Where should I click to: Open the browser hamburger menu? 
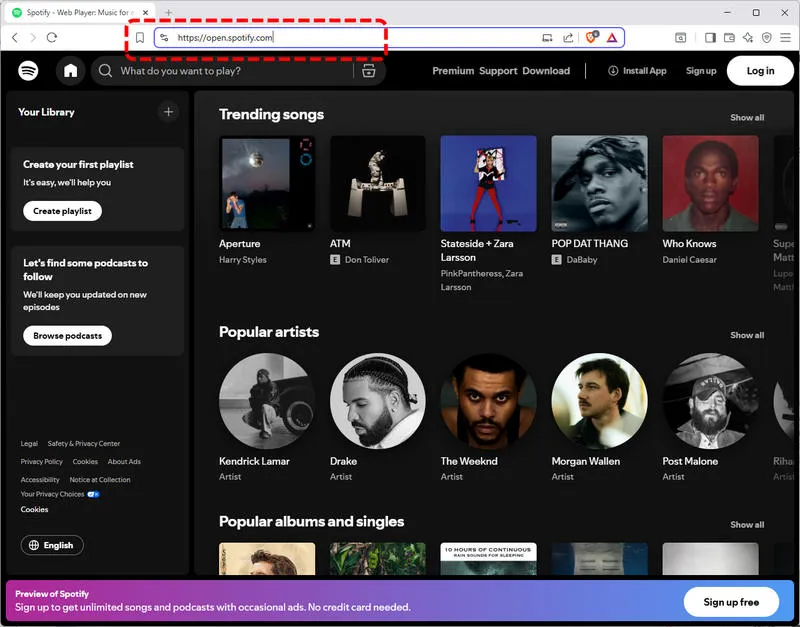click(787, 37)
